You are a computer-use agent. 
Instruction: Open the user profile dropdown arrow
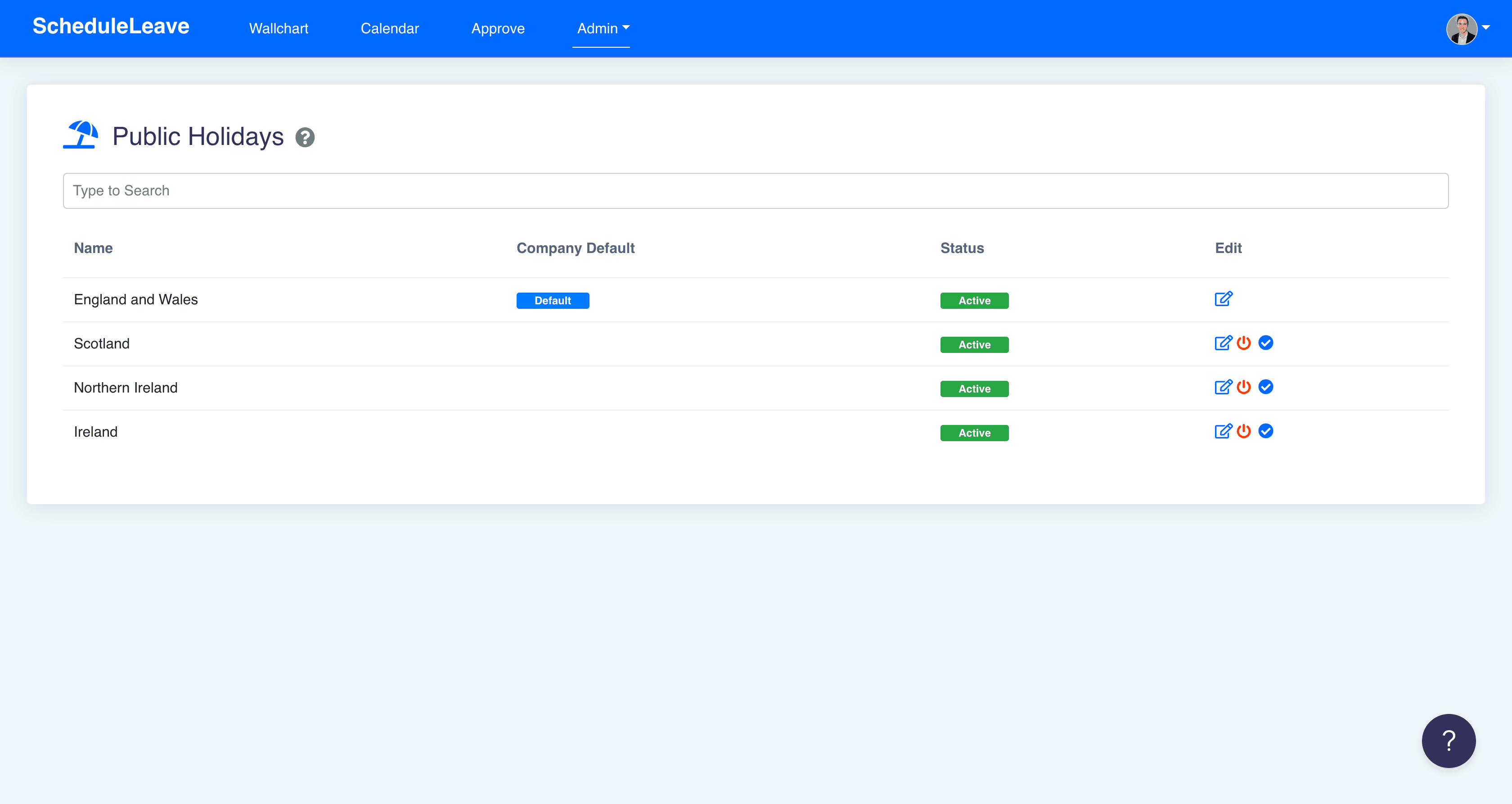pos(1485,27)
